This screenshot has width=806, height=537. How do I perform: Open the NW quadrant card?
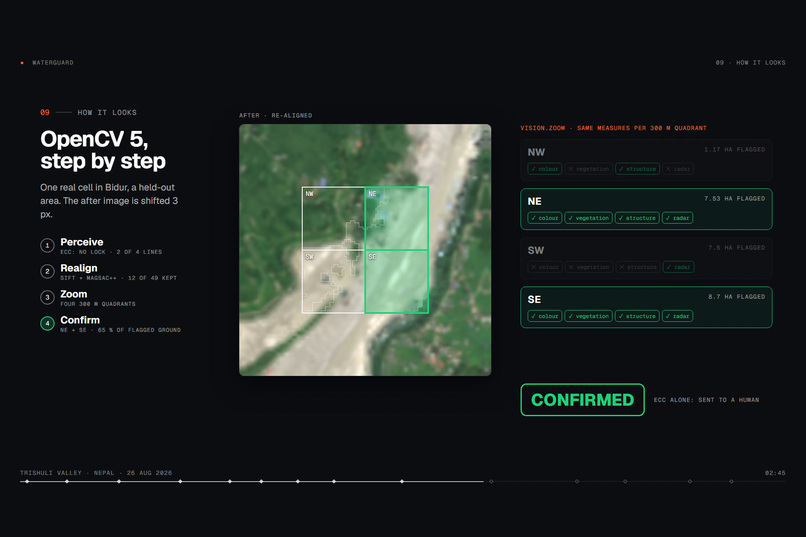click(x=646, y=160)
